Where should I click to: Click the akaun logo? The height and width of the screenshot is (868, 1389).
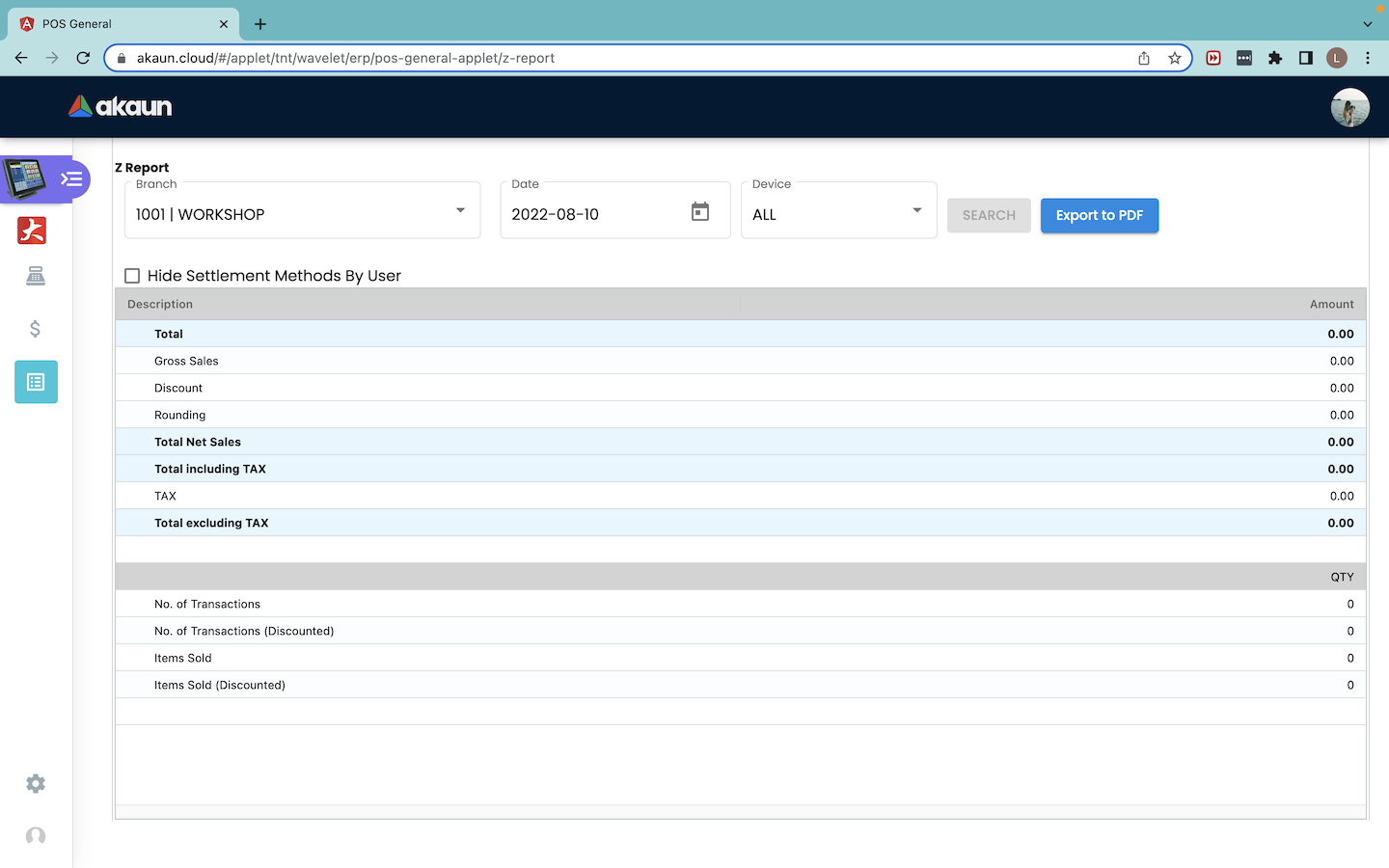[121, 107]
